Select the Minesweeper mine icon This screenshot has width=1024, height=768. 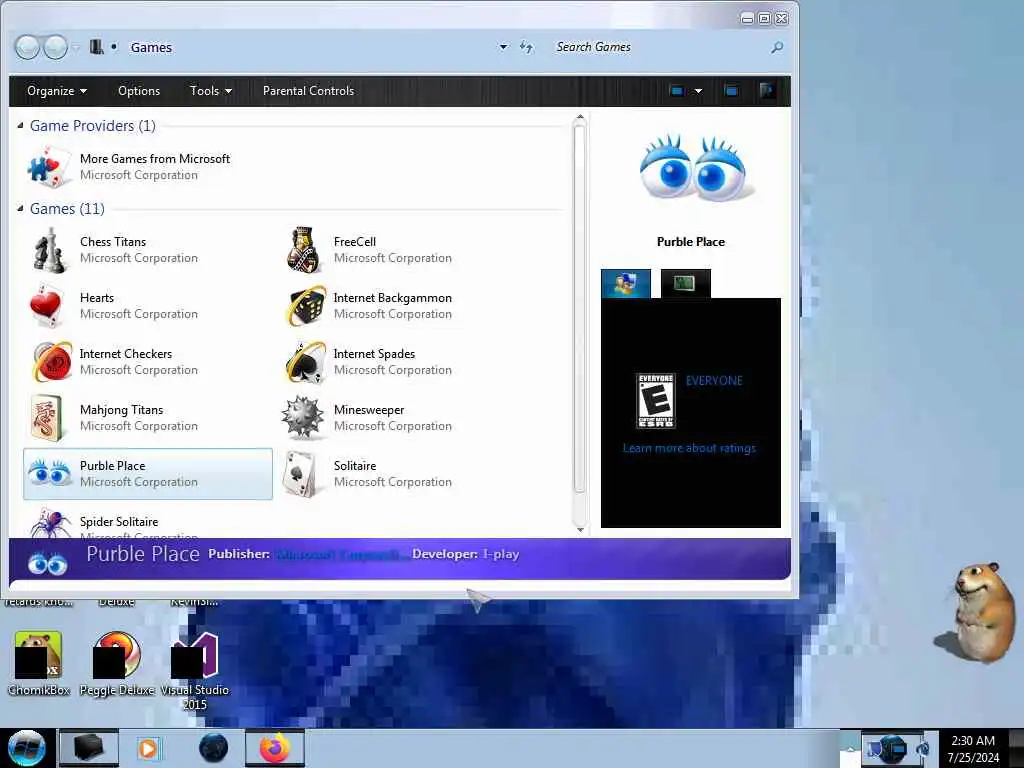tap(302, 417)
